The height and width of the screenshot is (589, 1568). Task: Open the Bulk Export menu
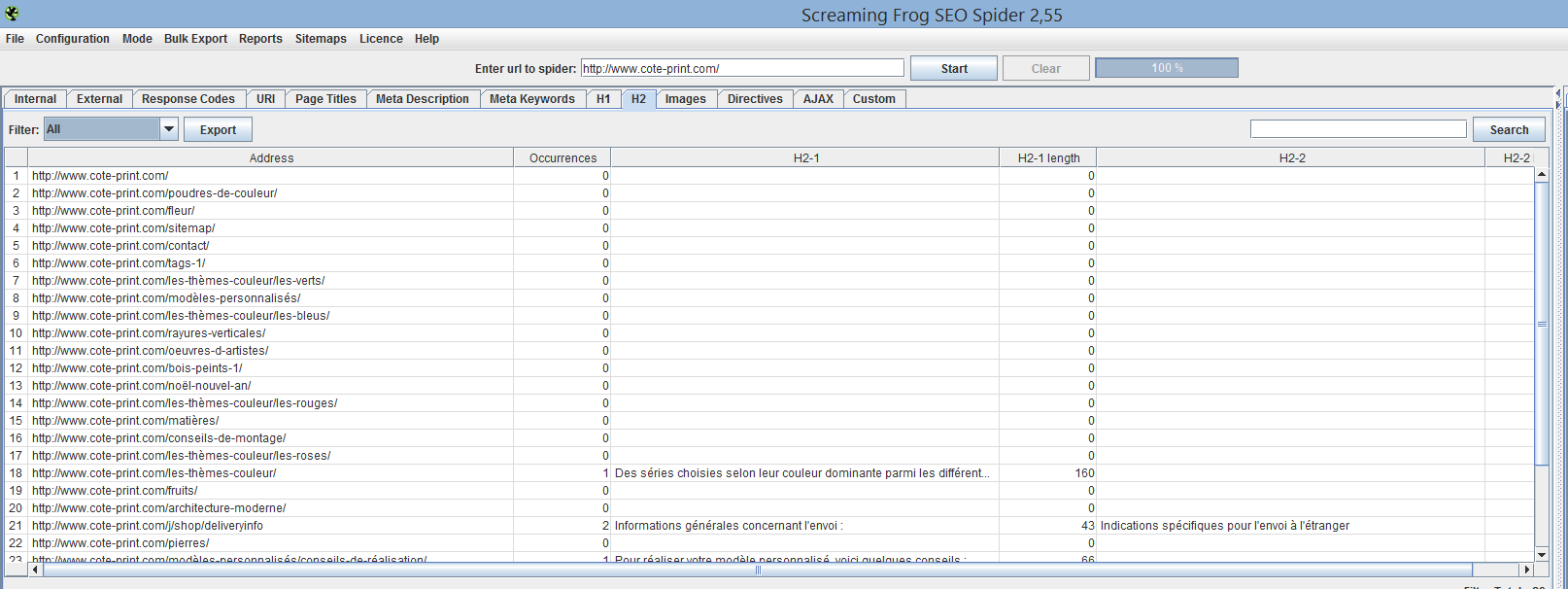coord(195,39)
